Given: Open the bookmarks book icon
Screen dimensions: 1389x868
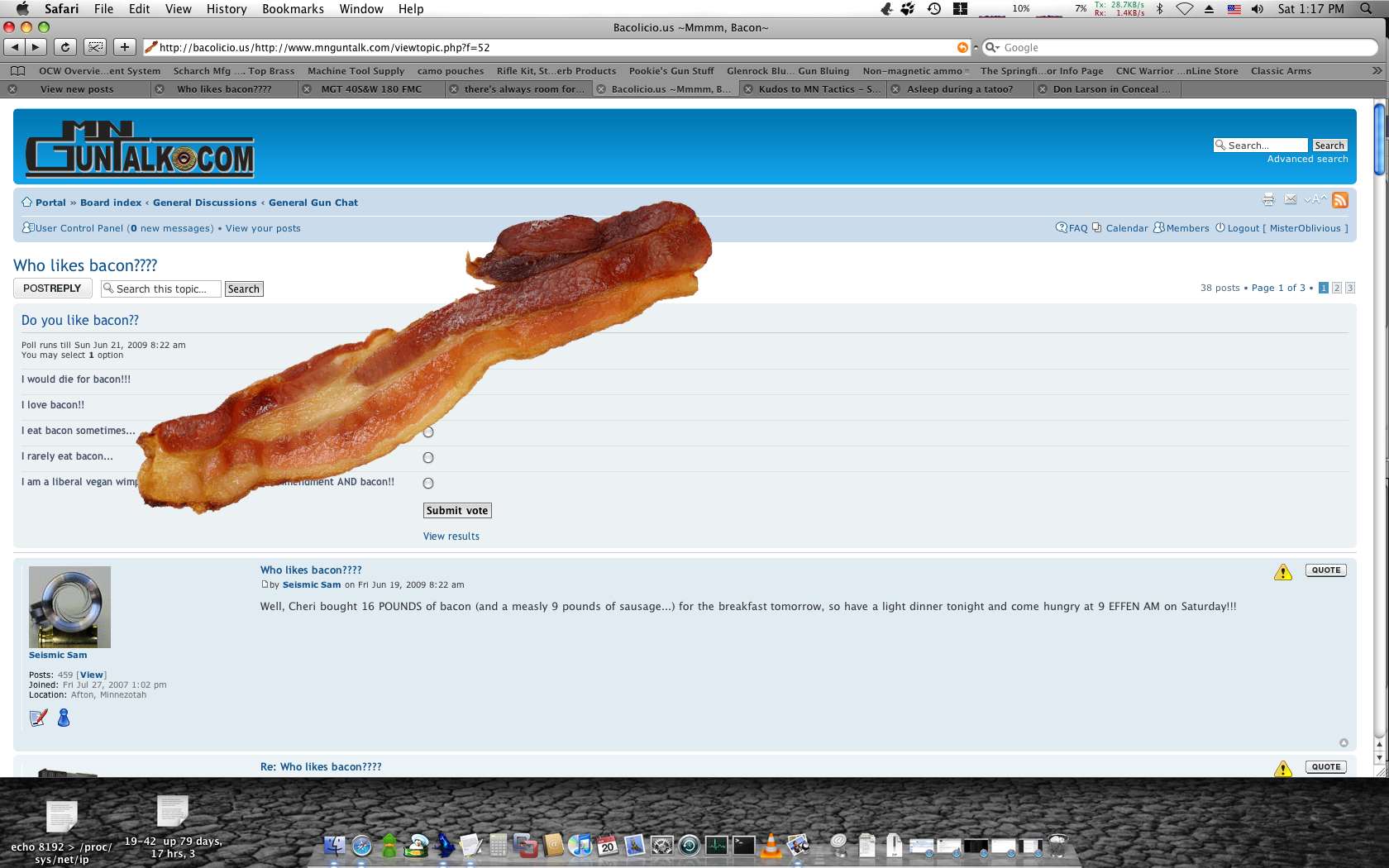Looking at the screenshot, I should (17, 71).
